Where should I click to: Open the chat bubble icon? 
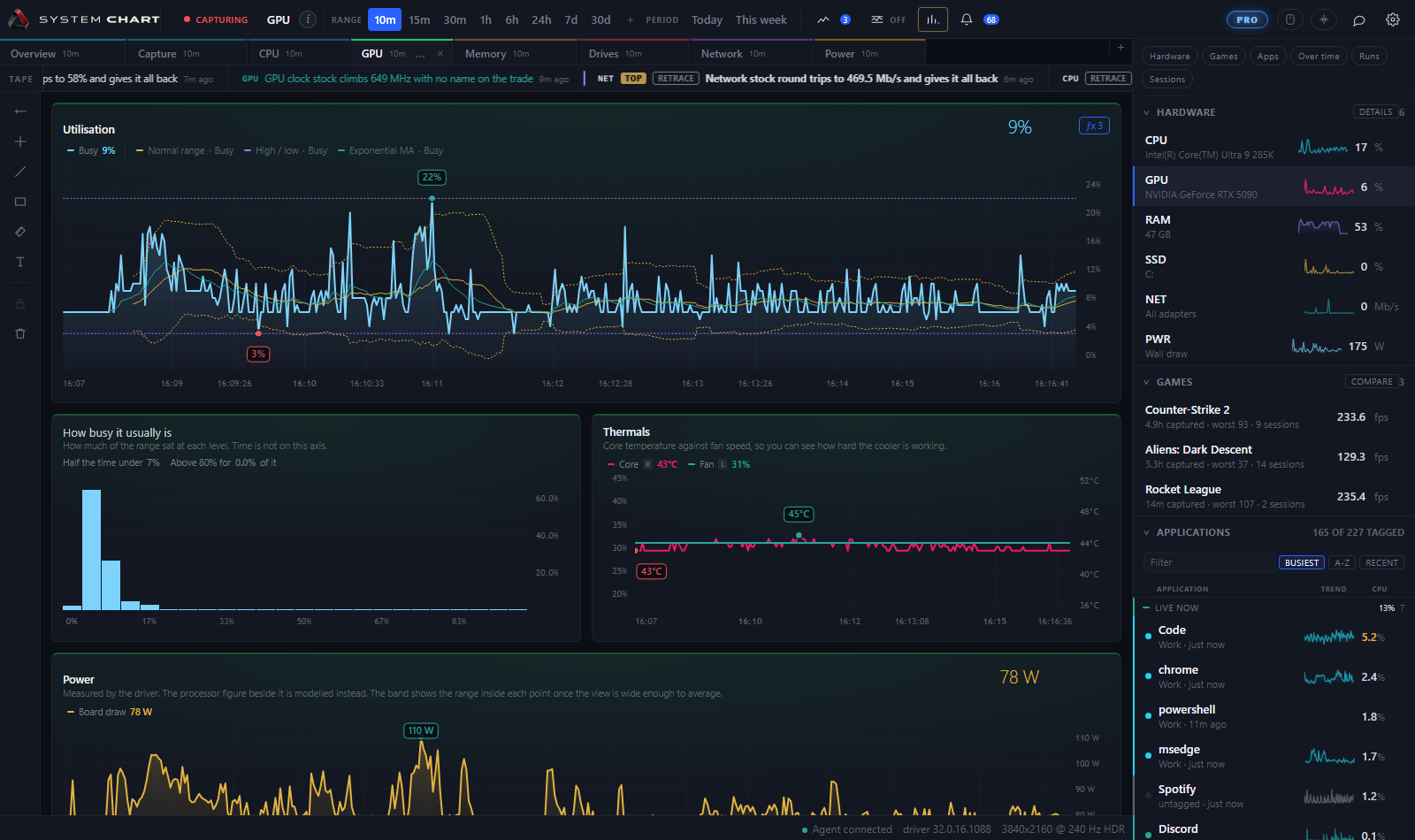pos(1359,19)
